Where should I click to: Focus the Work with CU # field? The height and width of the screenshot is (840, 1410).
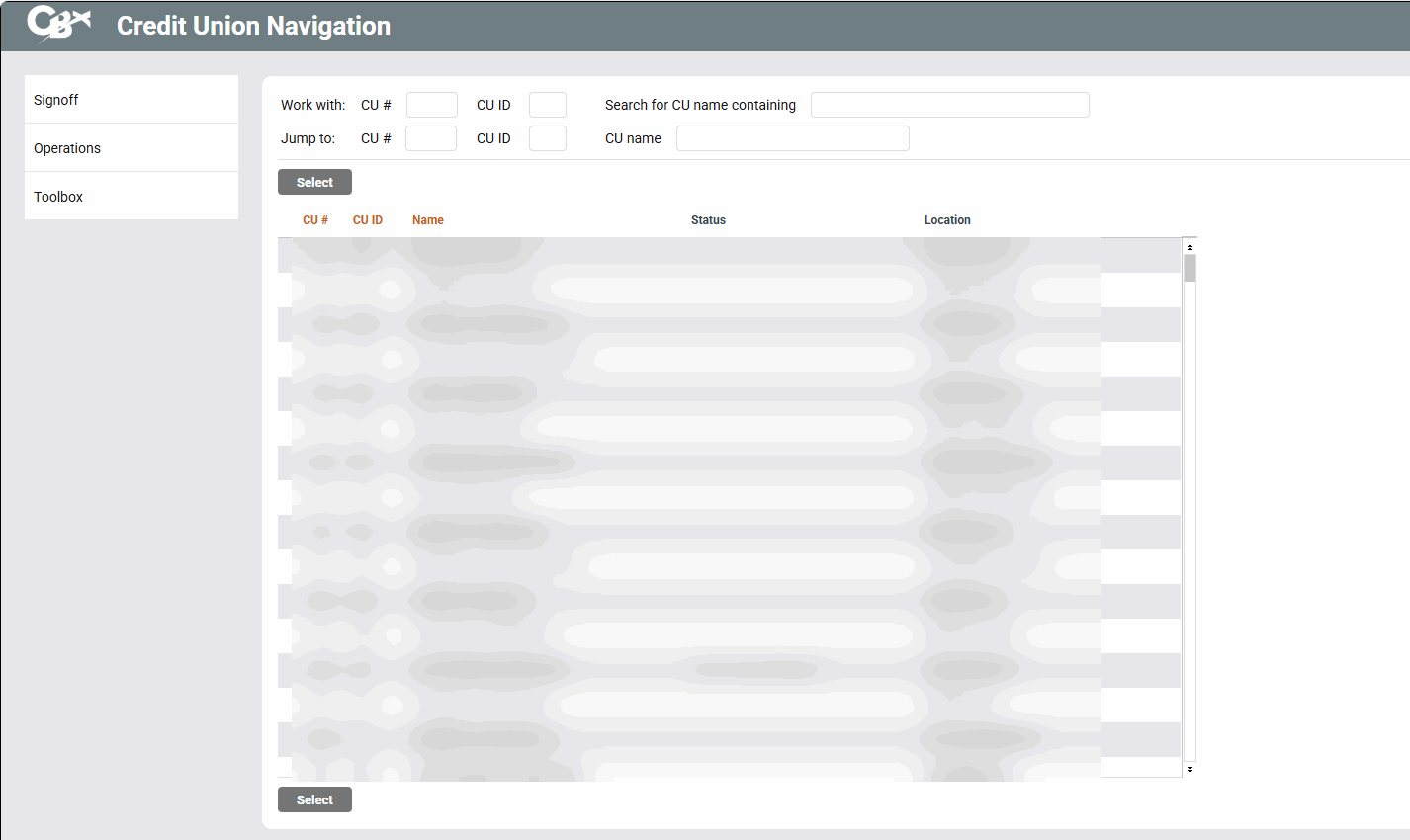(x=432, y=105)
